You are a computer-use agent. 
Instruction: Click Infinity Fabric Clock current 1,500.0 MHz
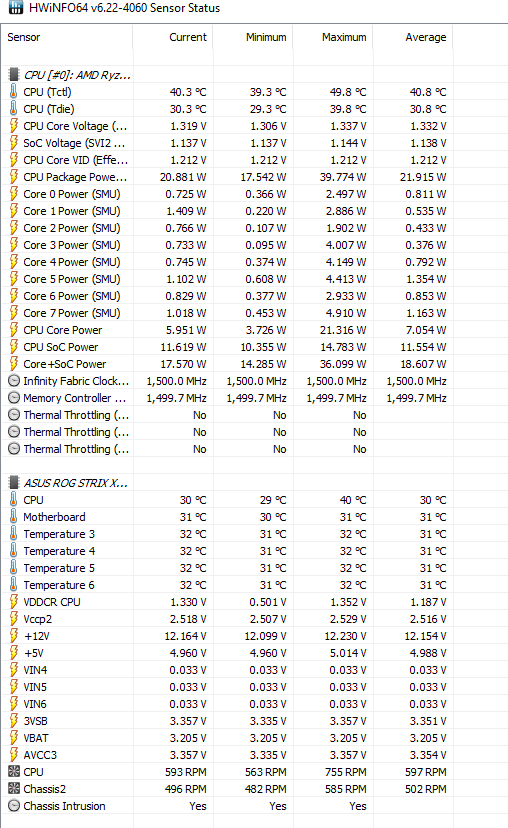(x=176, y=381)
